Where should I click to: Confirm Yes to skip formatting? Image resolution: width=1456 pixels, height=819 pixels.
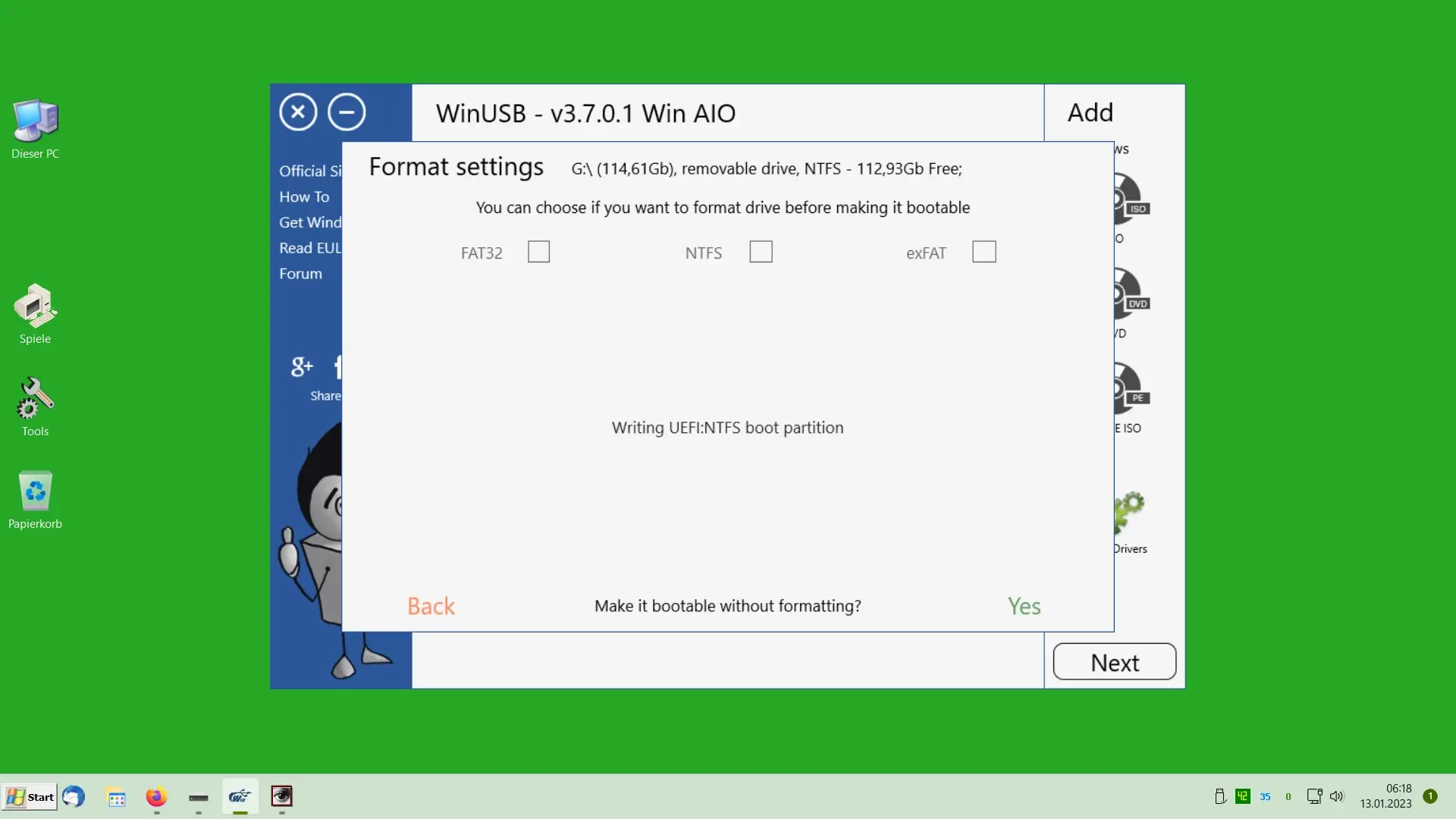1024,606
